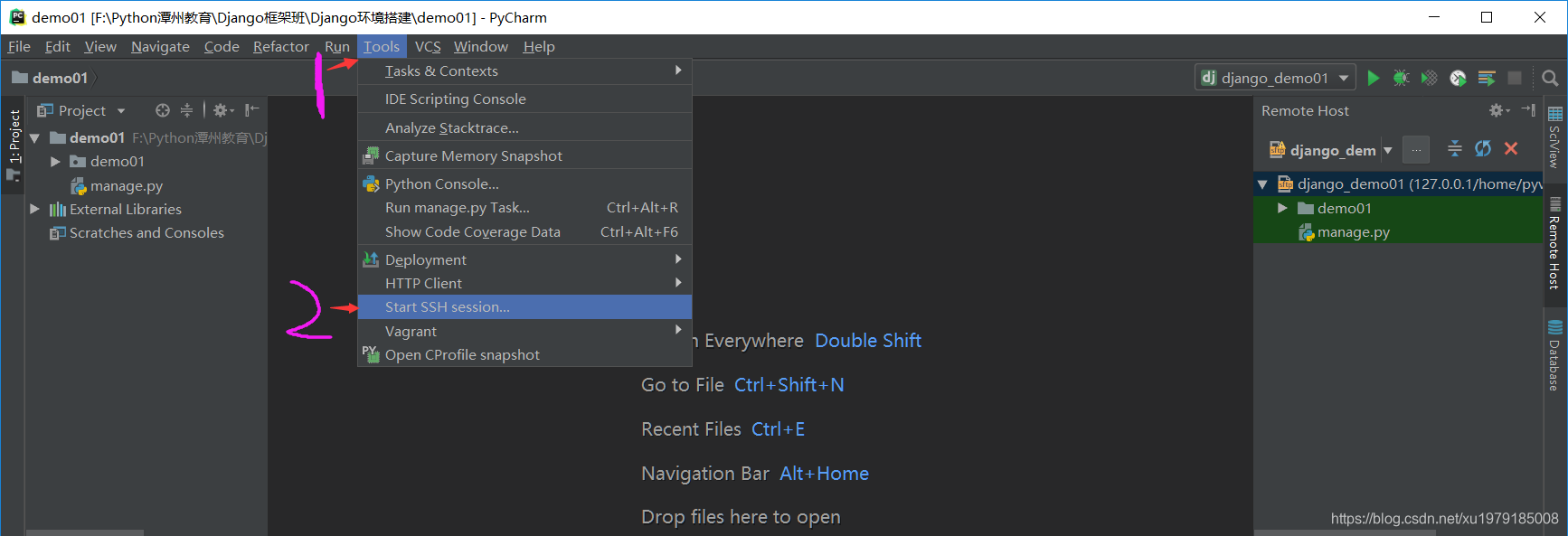The height and width of the screenshot is (536, 1568).
Task: Select Start SSH session... menu item
Action: tap(525, 306)
